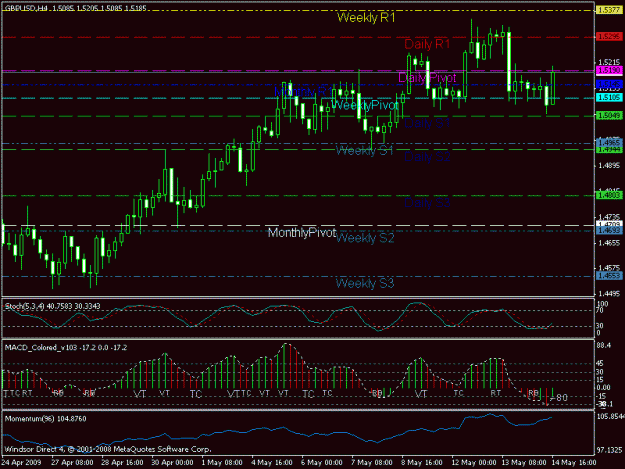Click the 1.4655 price axis value

tap(609, 243)
